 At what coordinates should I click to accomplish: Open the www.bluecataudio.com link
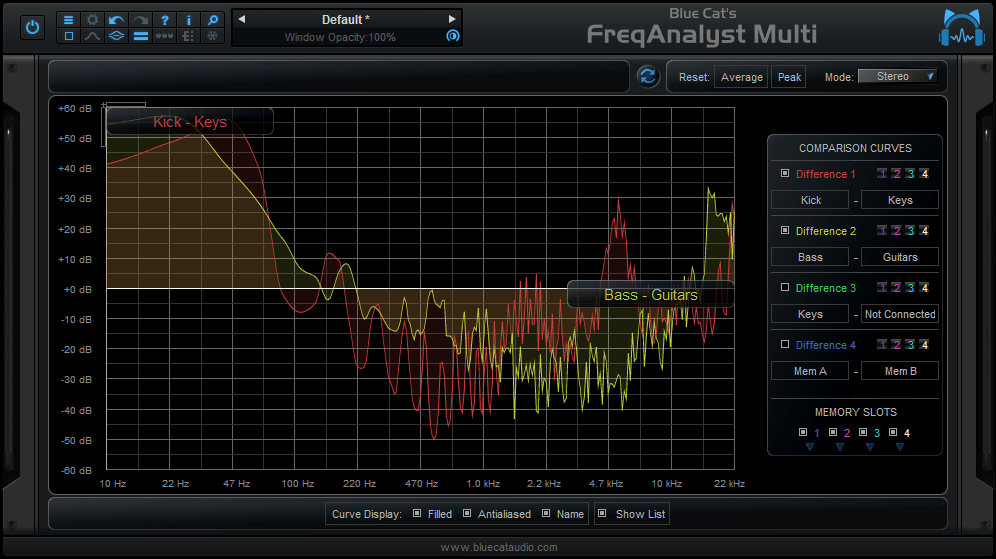pos(499,547)
